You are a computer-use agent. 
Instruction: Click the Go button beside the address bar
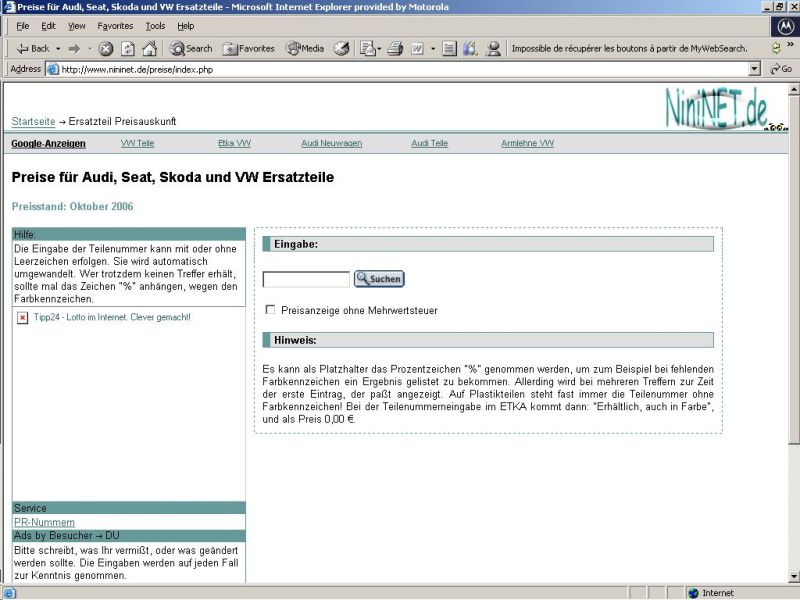coord(781,69)
